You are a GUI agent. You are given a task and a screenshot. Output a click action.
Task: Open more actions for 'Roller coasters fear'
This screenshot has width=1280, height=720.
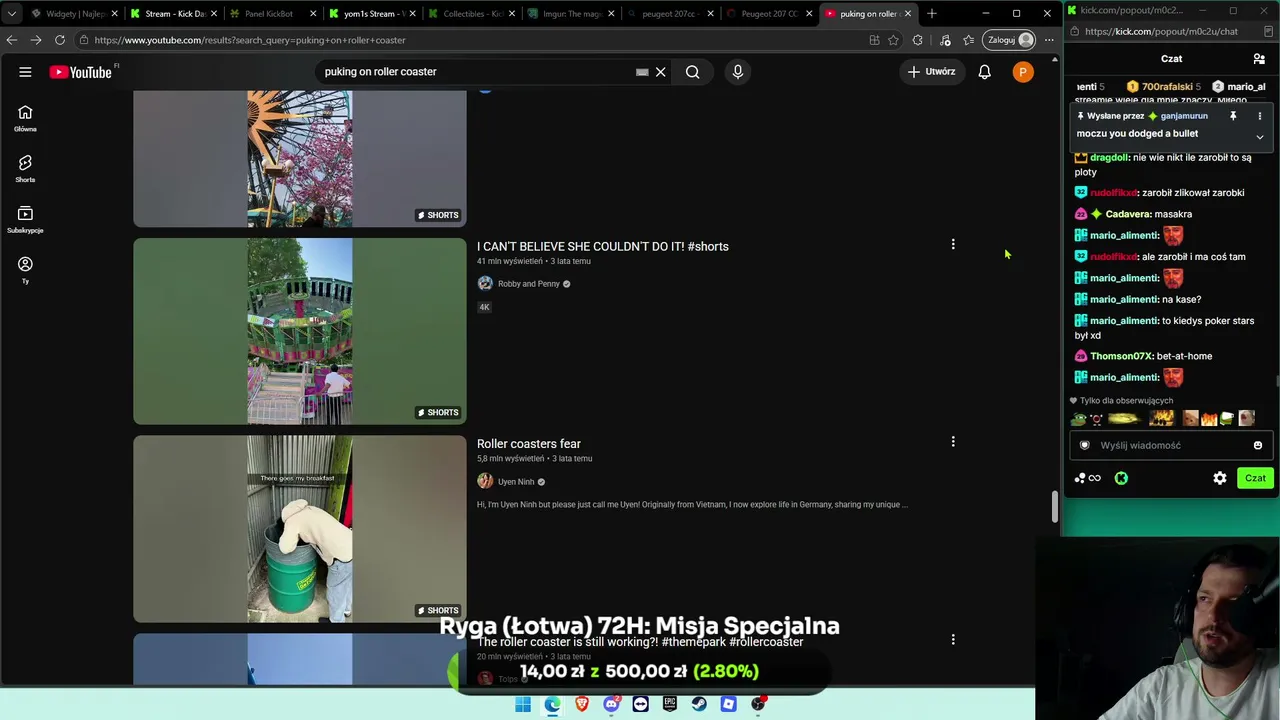pos(953,441)
